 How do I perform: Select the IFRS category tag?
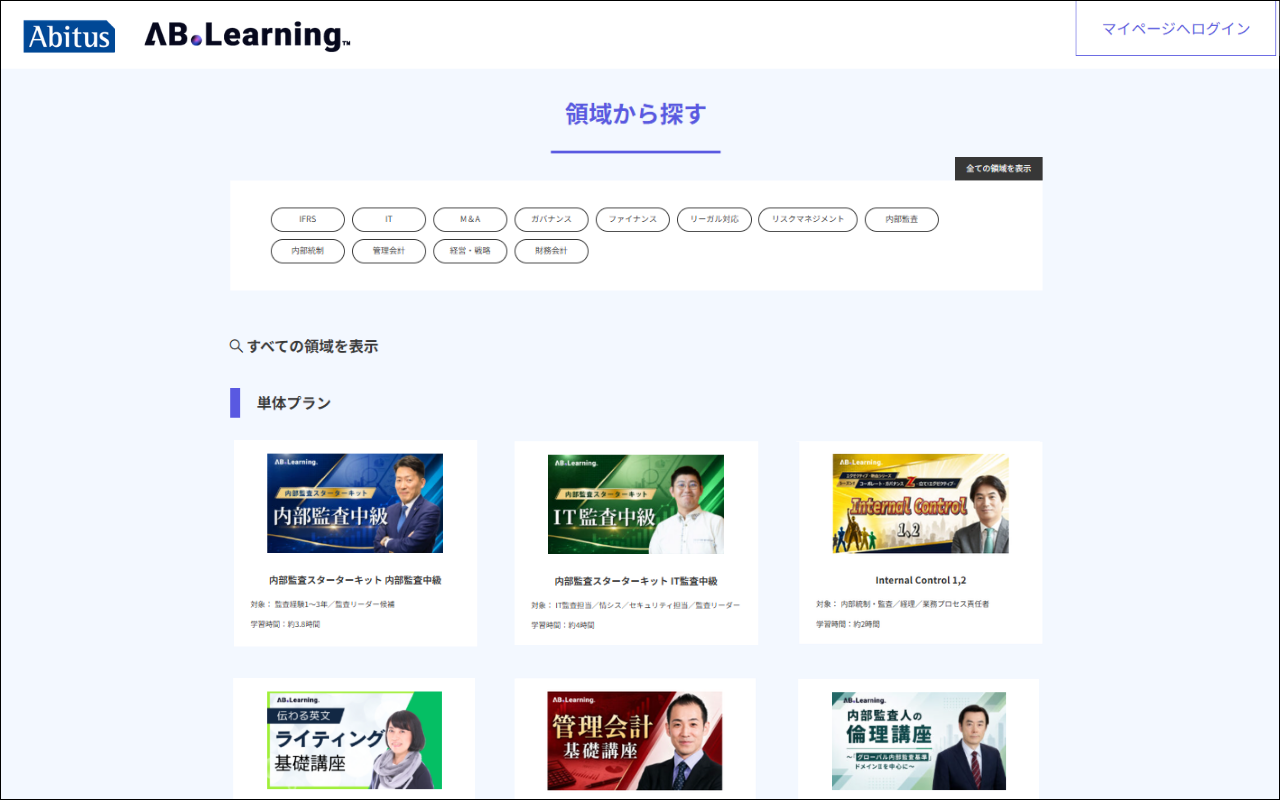(308, 219)
